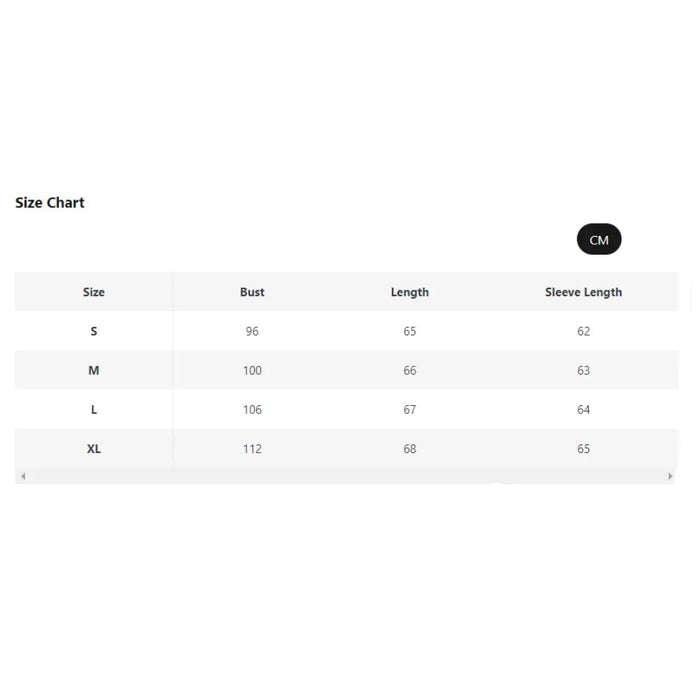Viewport: 700px width, 700px height.
Task: Click the bust value 112 for XL
Action: tap(252, 449)
